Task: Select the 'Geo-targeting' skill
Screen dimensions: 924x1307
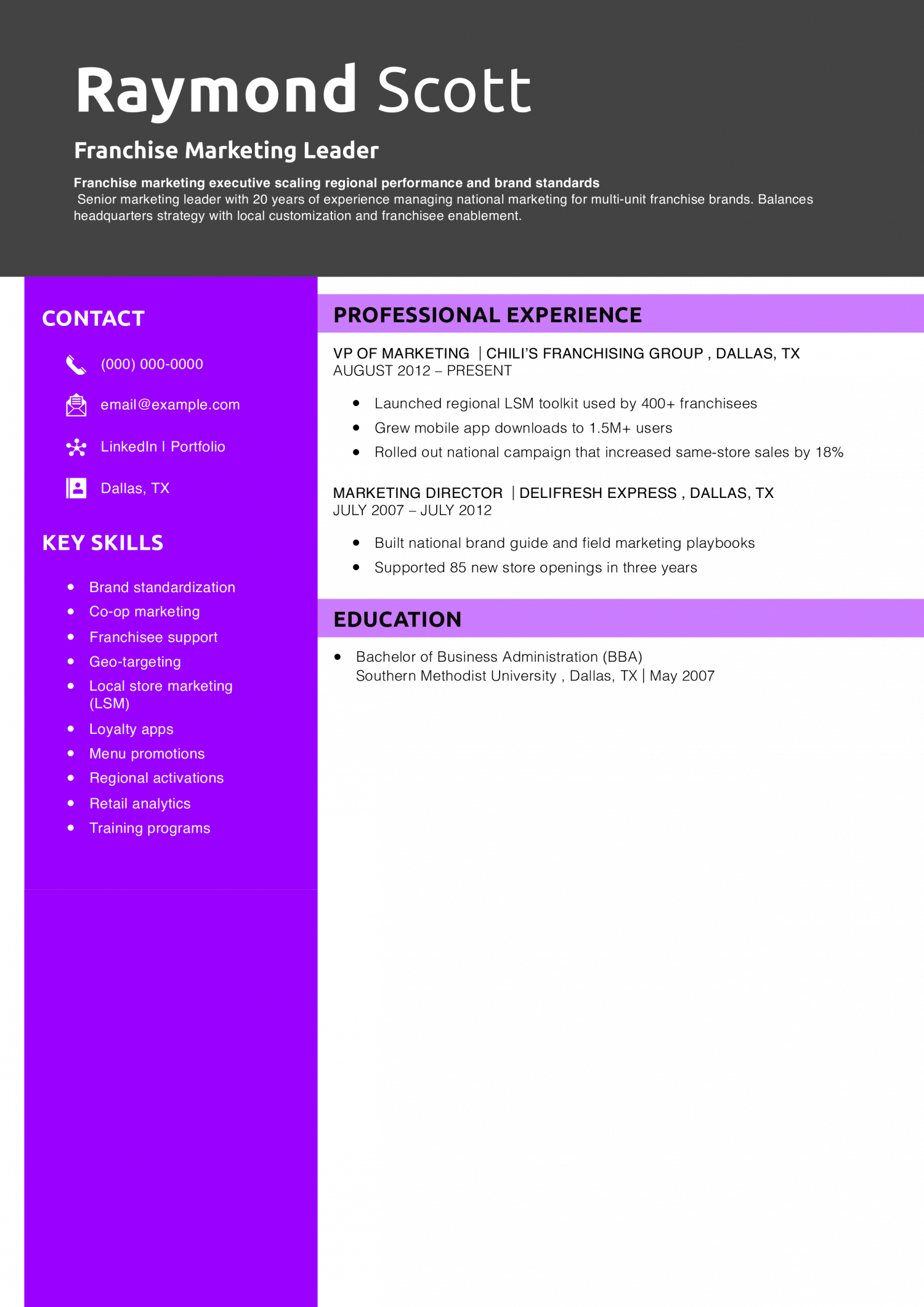Action: 135,662
